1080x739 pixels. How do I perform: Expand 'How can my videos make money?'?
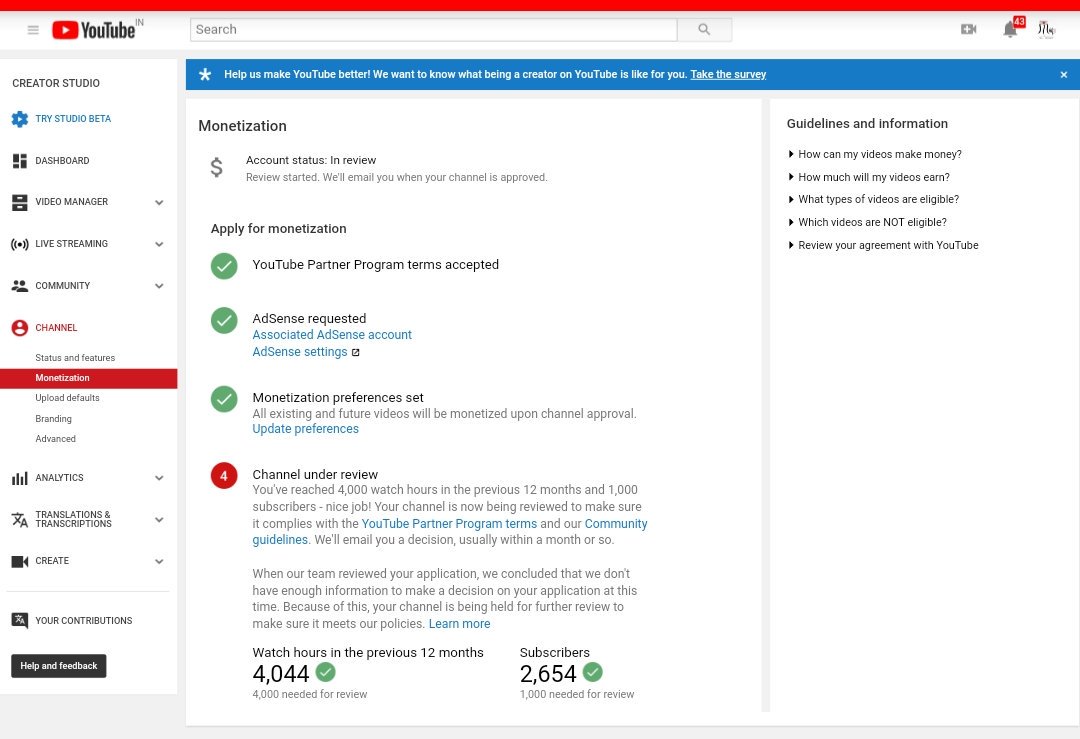875,154
